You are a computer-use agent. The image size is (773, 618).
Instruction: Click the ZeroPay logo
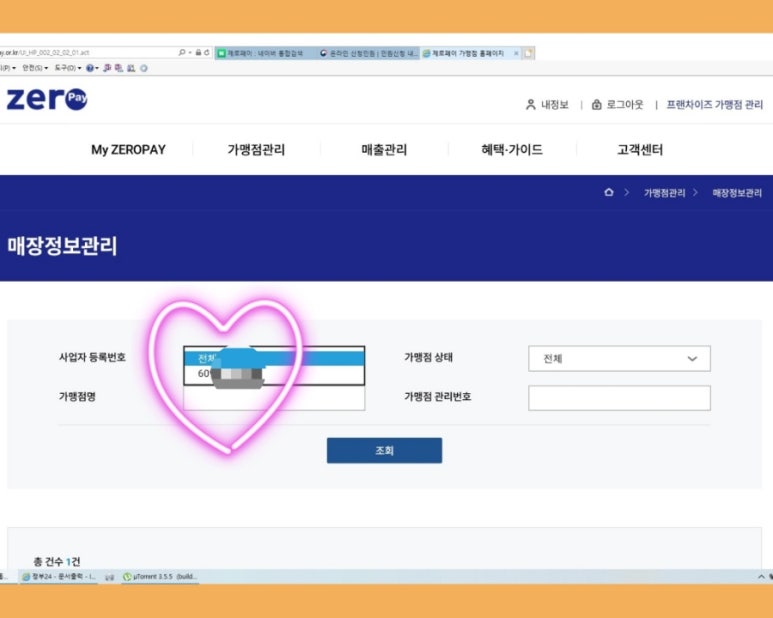point(47,99)
